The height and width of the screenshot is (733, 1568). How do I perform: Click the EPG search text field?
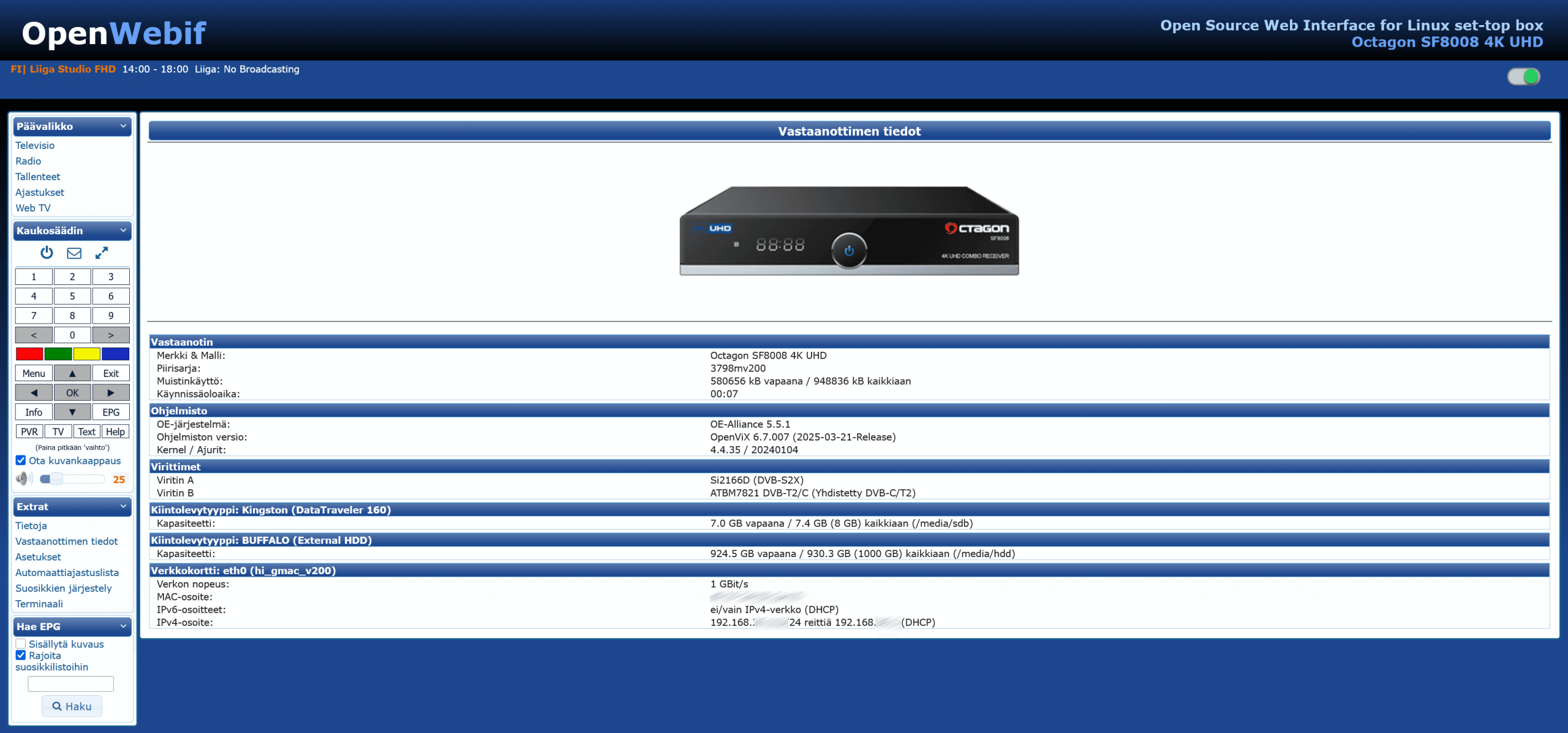(x=70, y=684)
